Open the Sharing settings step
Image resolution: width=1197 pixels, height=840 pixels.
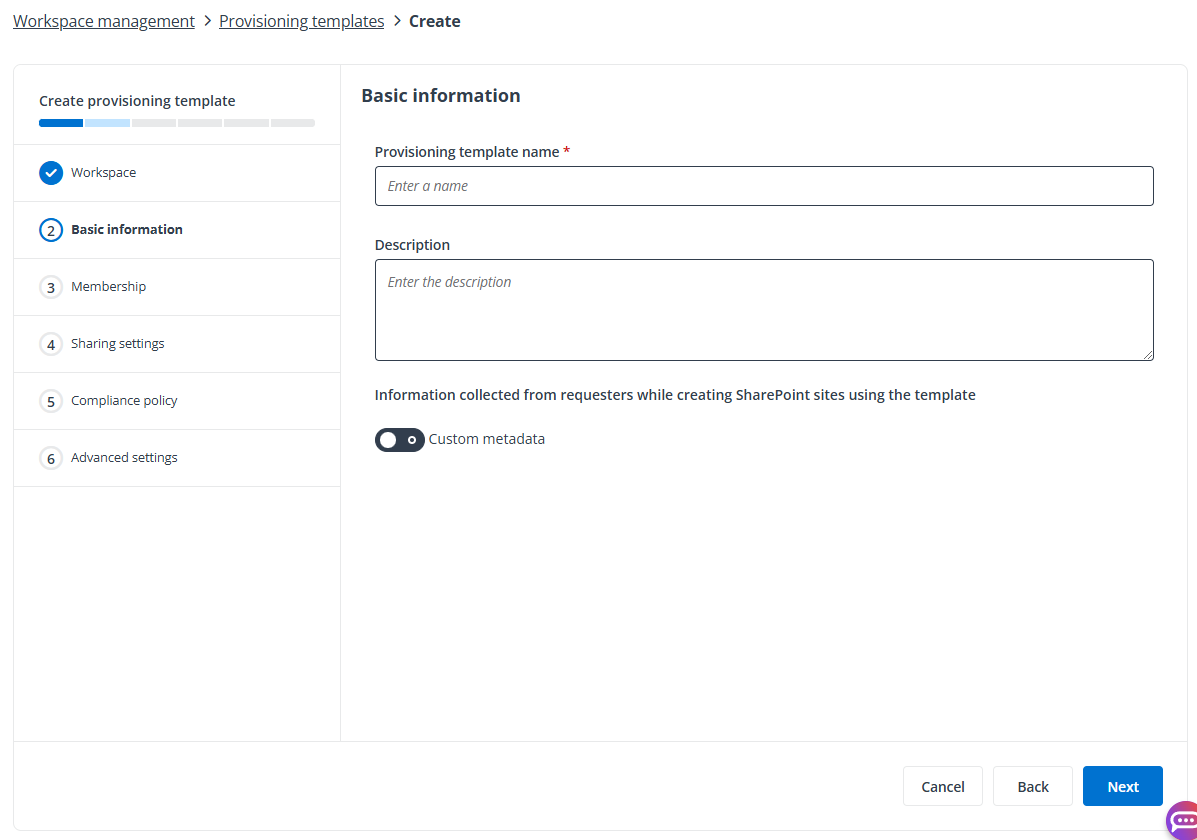[117, 343]
